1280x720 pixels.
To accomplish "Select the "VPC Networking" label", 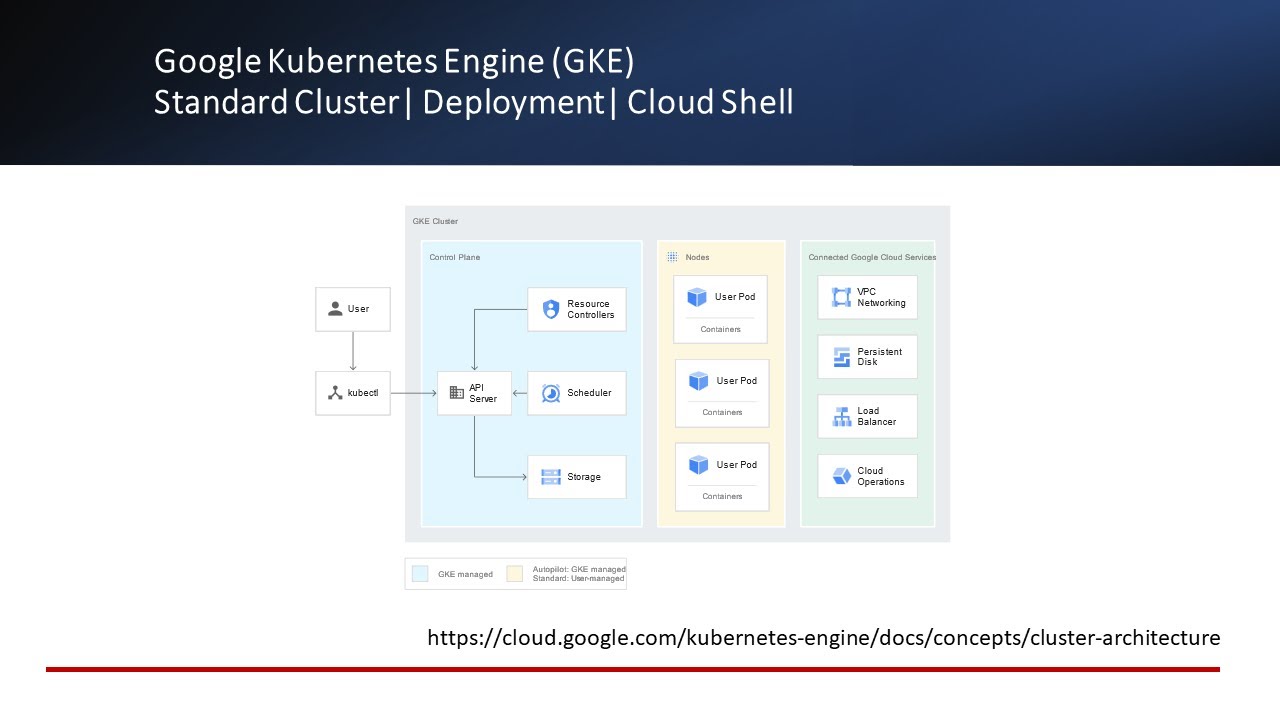I will point(881,297).
